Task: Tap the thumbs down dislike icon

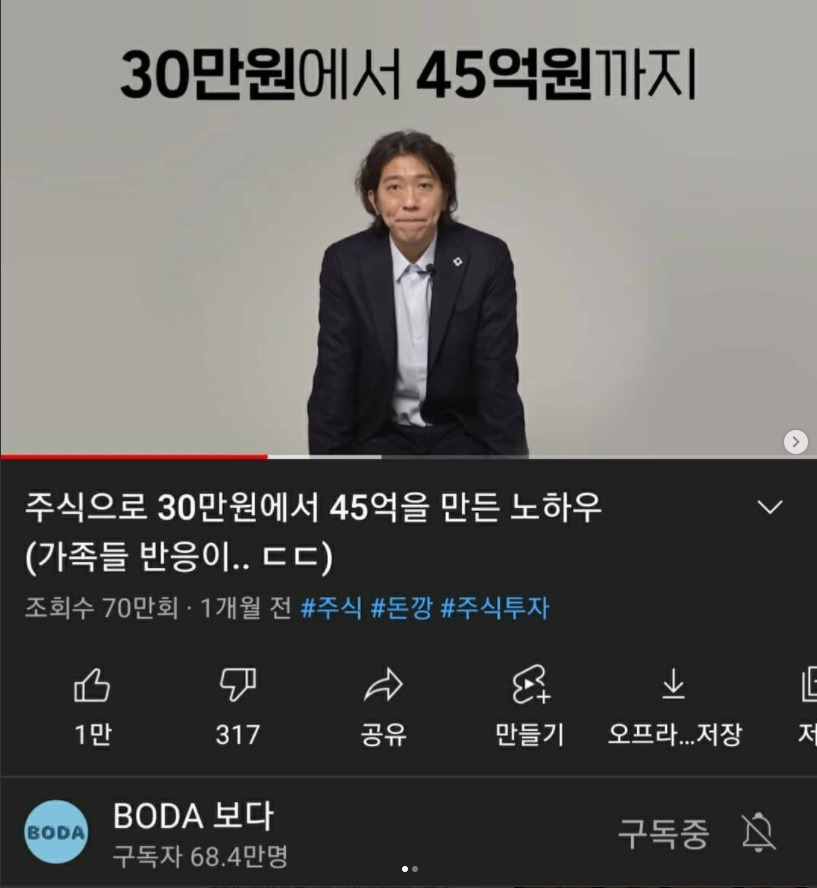Action: click(238, 686)
